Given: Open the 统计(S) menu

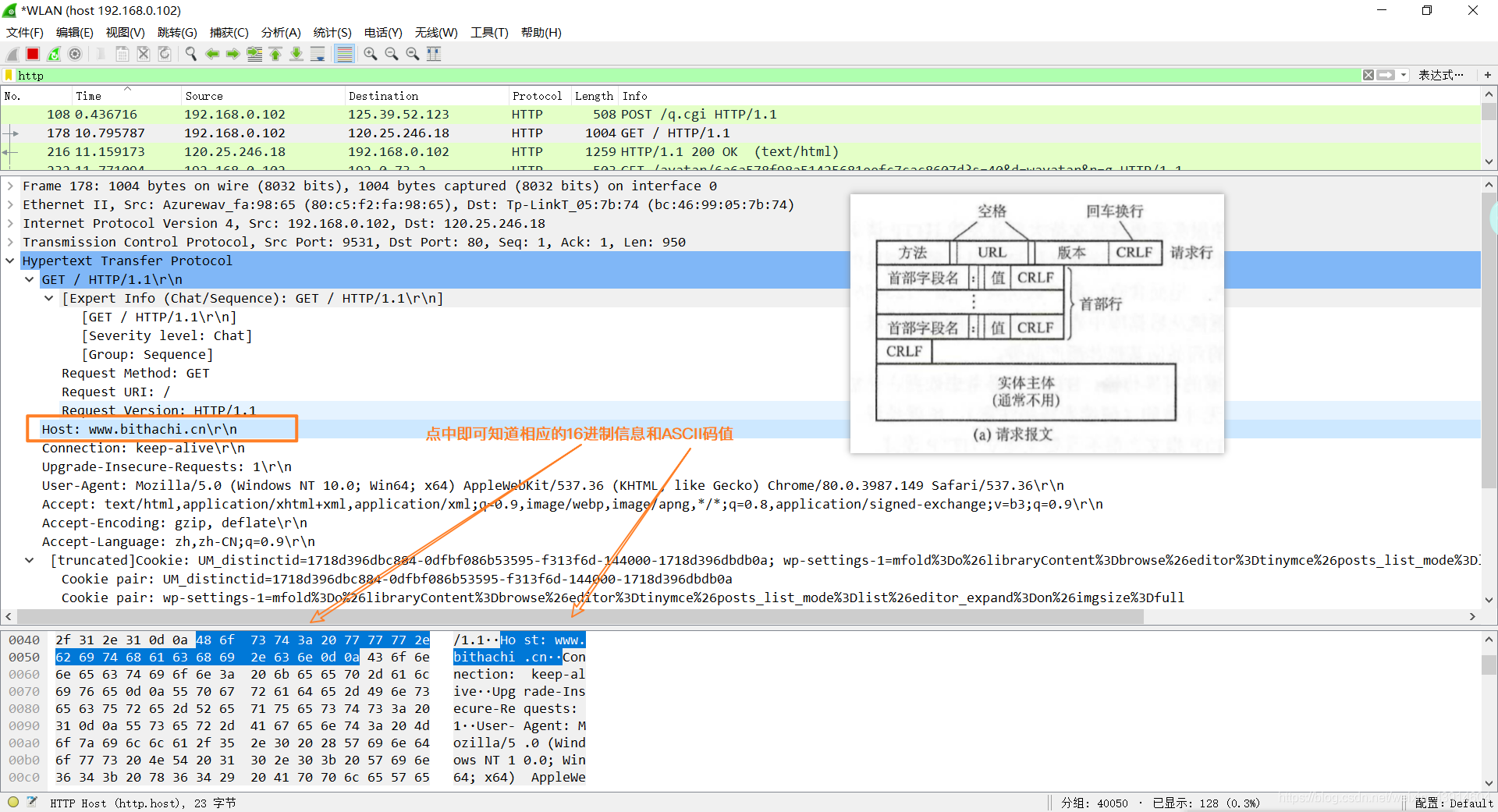Looking at the screenshot, I should (332, 32).
